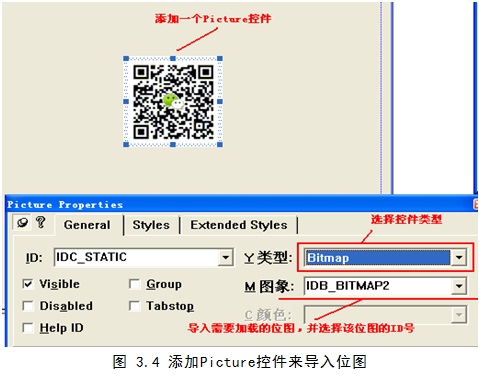Check the Tabstop checkbox
Image resolution: width=479 pixels, height=377 pixels.
135,306
